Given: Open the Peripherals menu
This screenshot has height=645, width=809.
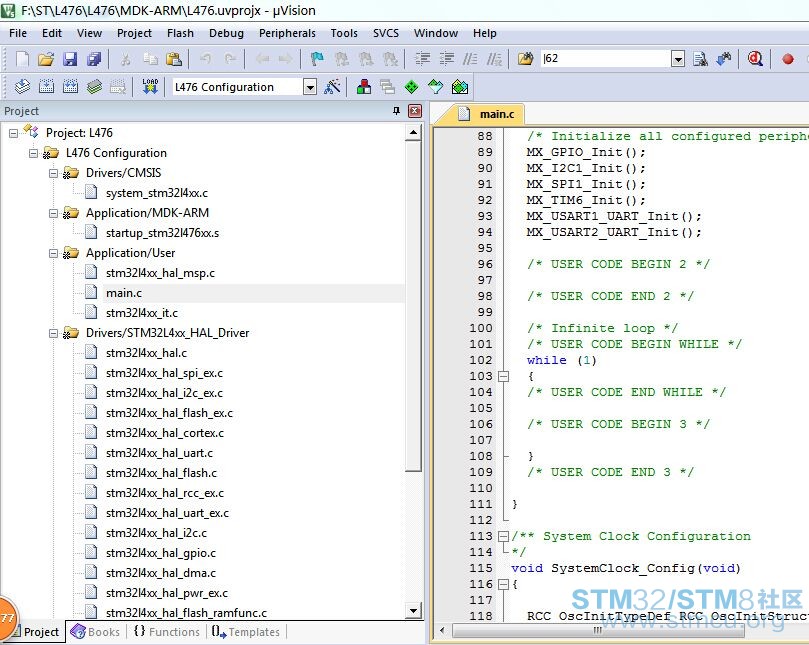Looking at the screenshot, I should tap(287, 33).
